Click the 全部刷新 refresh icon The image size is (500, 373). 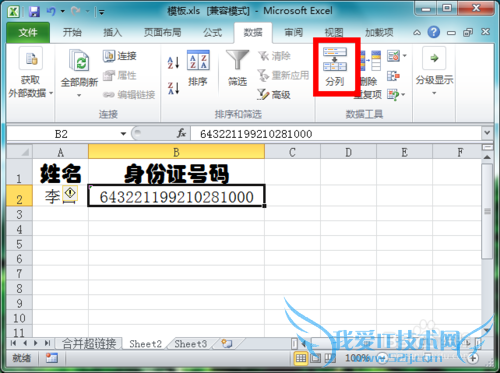pos(79,60)
